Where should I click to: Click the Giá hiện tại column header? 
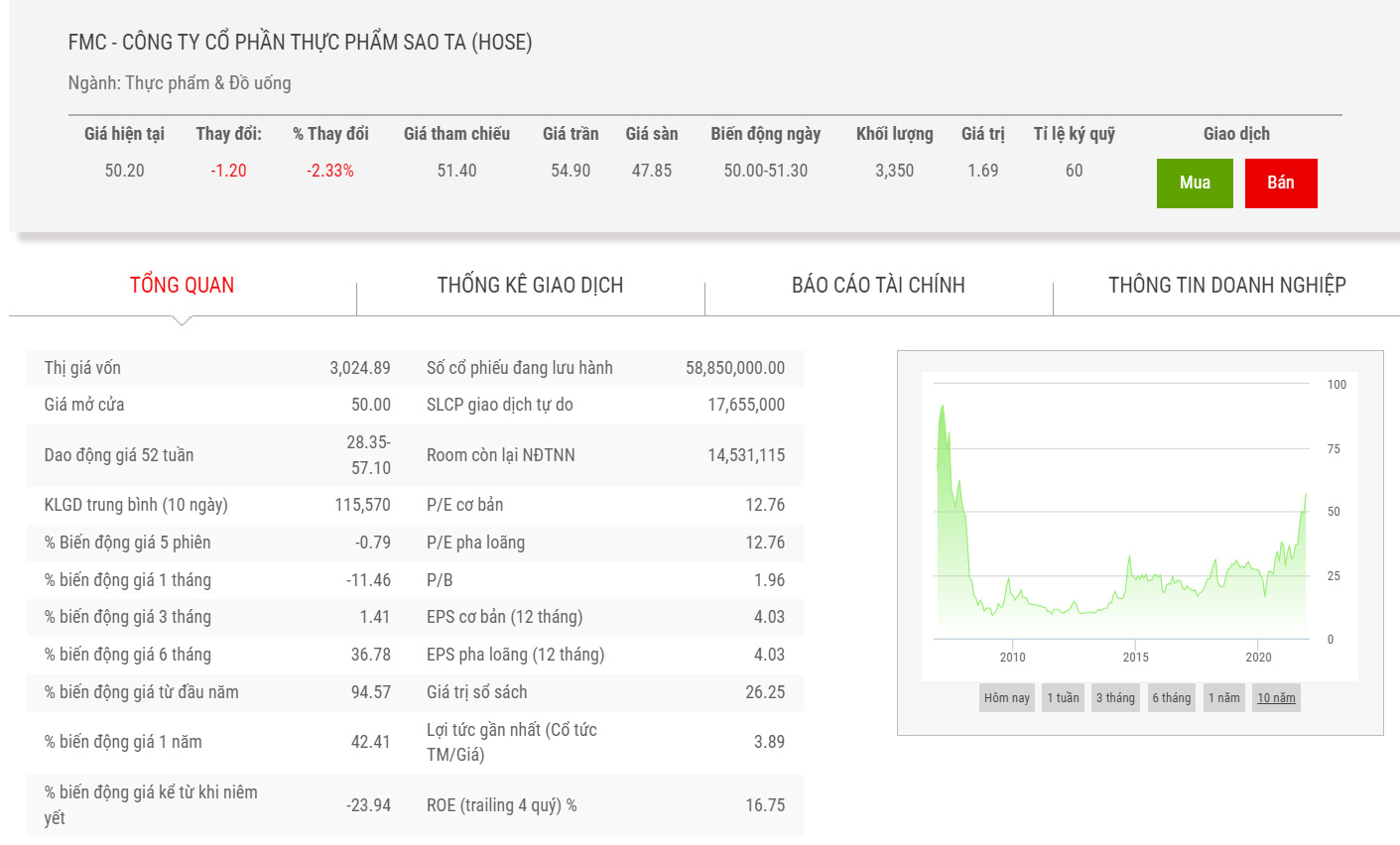(x=124, y=134)
